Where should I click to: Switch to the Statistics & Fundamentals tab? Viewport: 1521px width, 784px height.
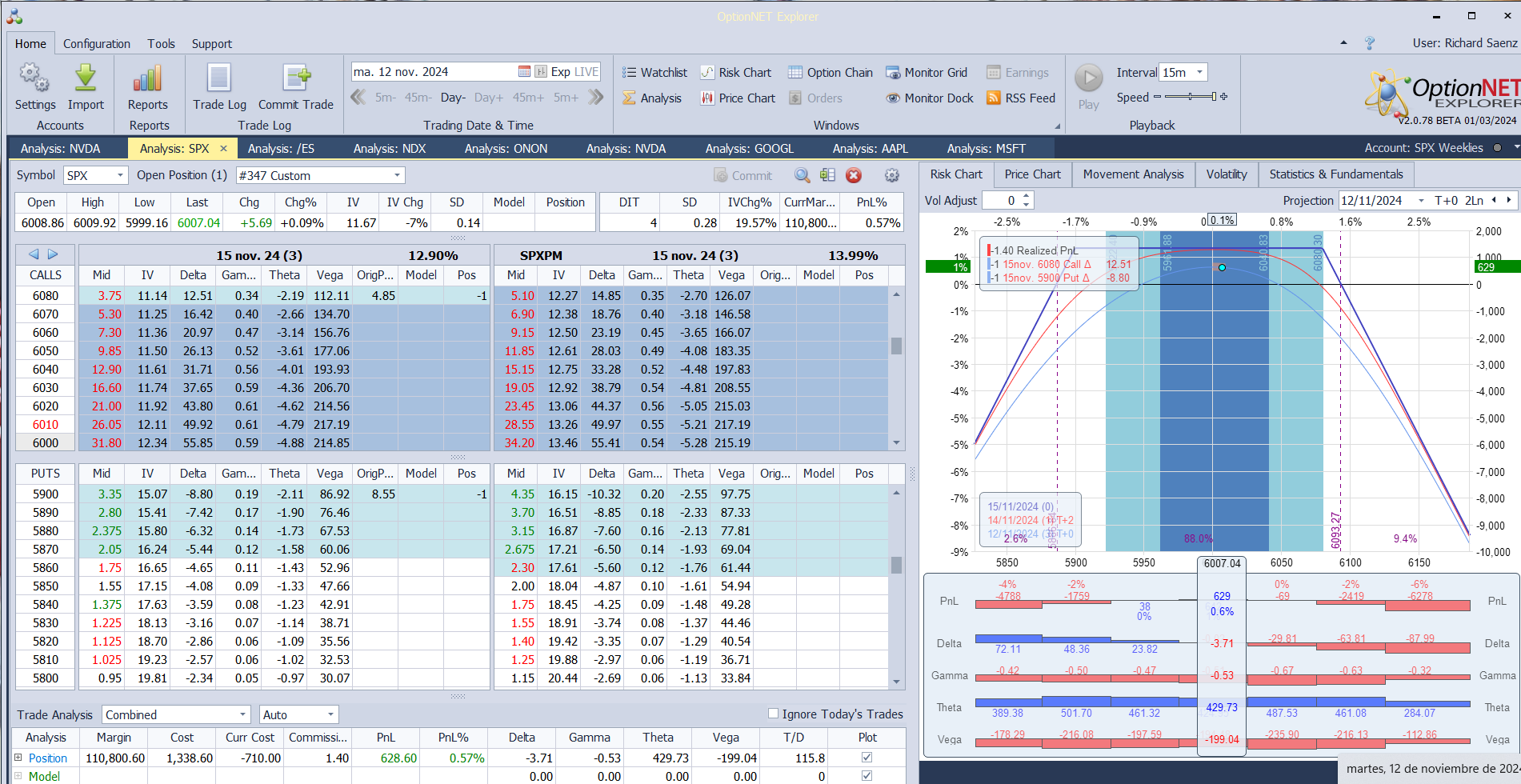1336,174
